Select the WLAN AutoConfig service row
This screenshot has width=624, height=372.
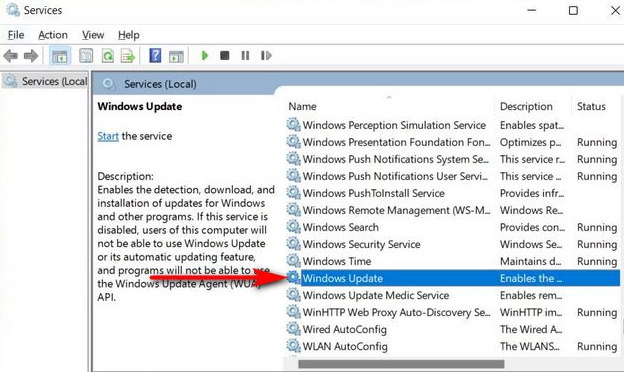tap(453, 347)
